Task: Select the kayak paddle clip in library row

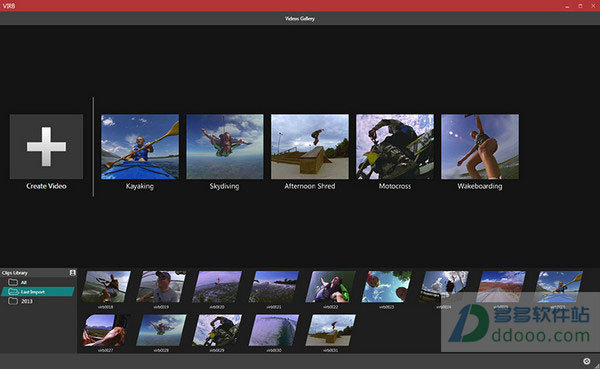Action: [558, 287]
